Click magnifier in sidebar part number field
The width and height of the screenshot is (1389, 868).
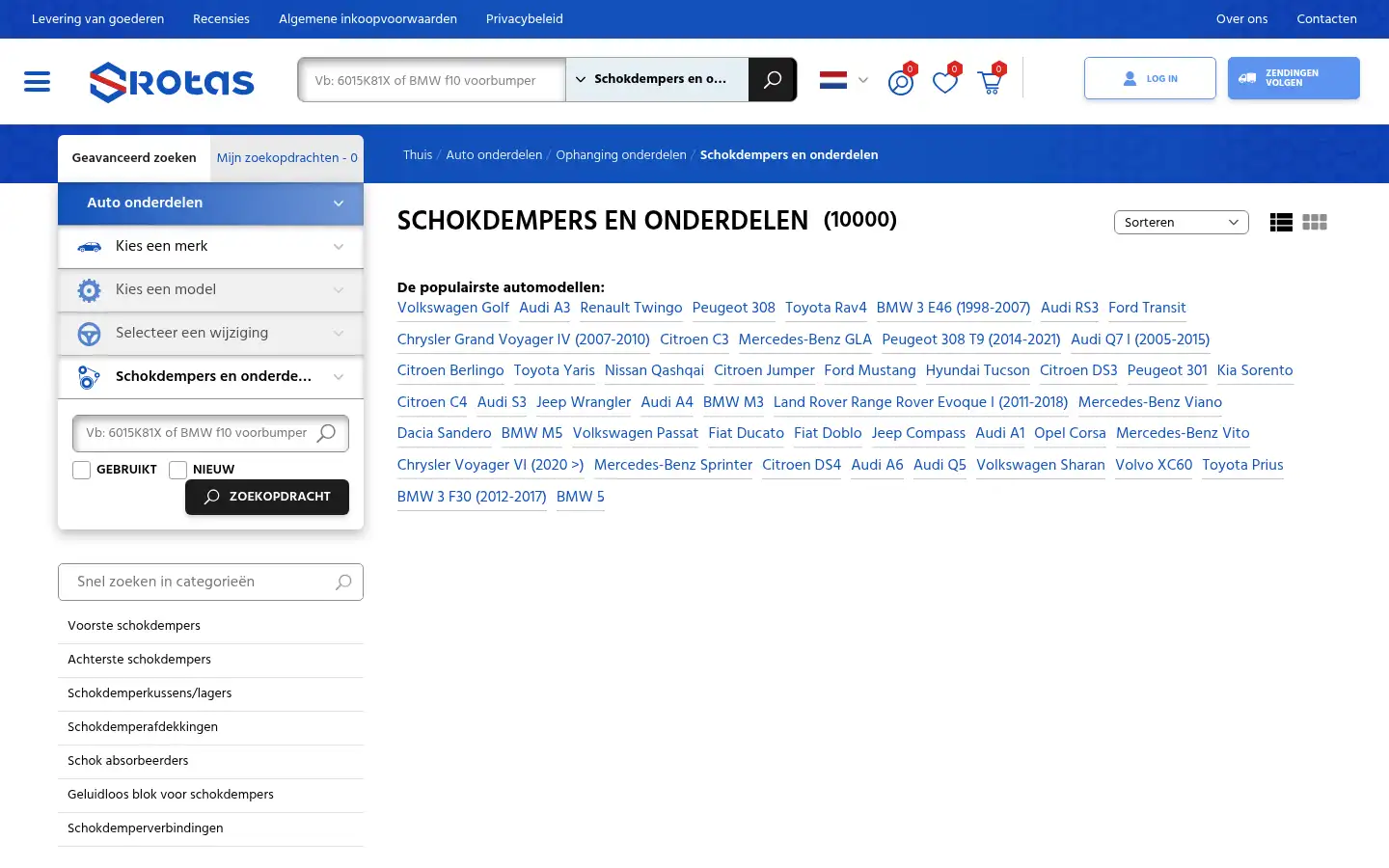click(x=326, y=433)
